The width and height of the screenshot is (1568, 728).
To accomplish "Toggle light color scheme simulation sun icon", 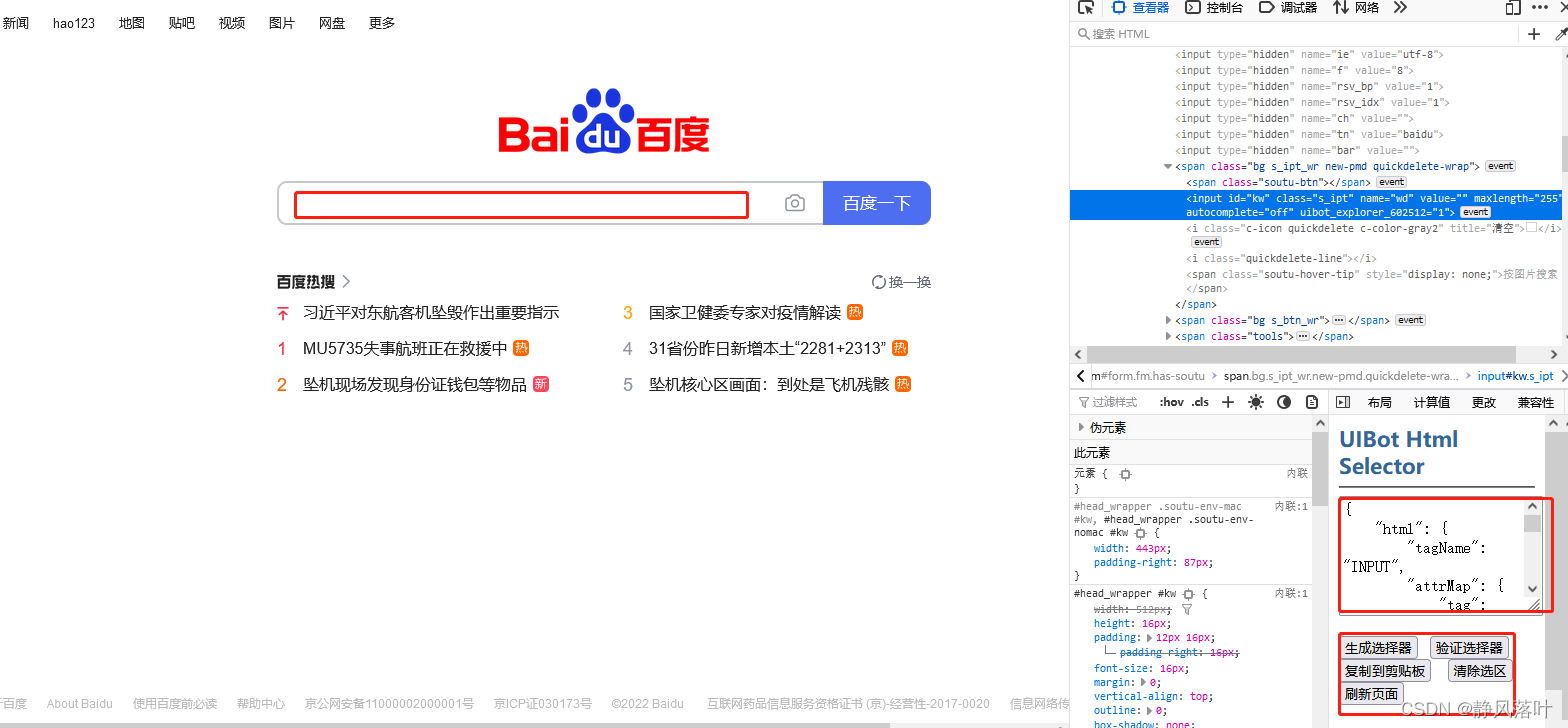I will pyautogui.click(x=1256, y=402).
